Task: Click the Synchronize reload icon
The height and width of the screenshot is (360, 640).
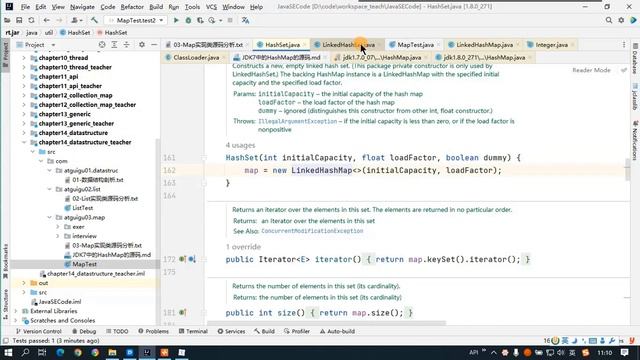Action: pos(31,20)
